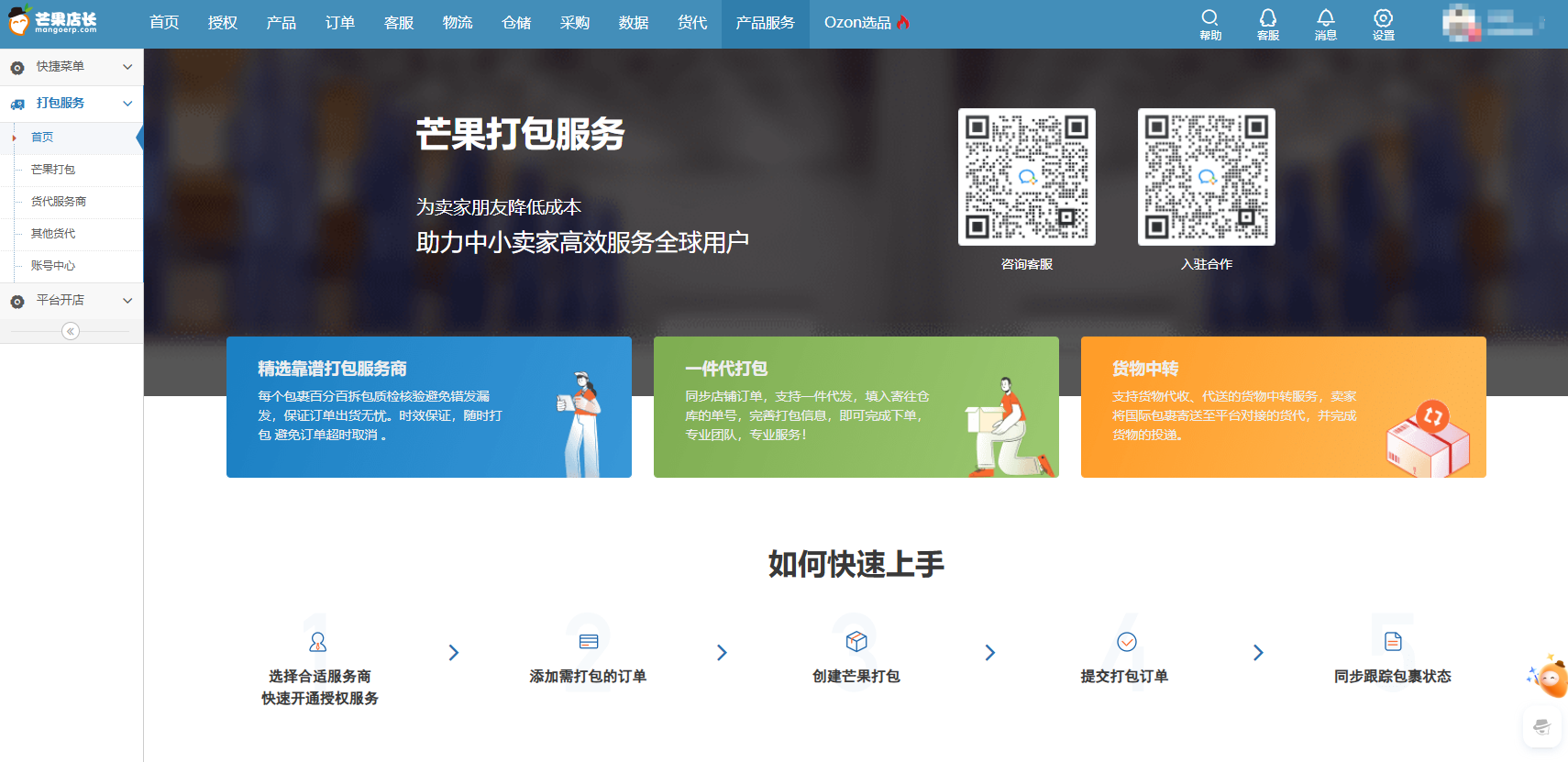Click arrow after 创建芒果打包 step
This screenshot has width=1568, height=762.
[x=989, y=653]
